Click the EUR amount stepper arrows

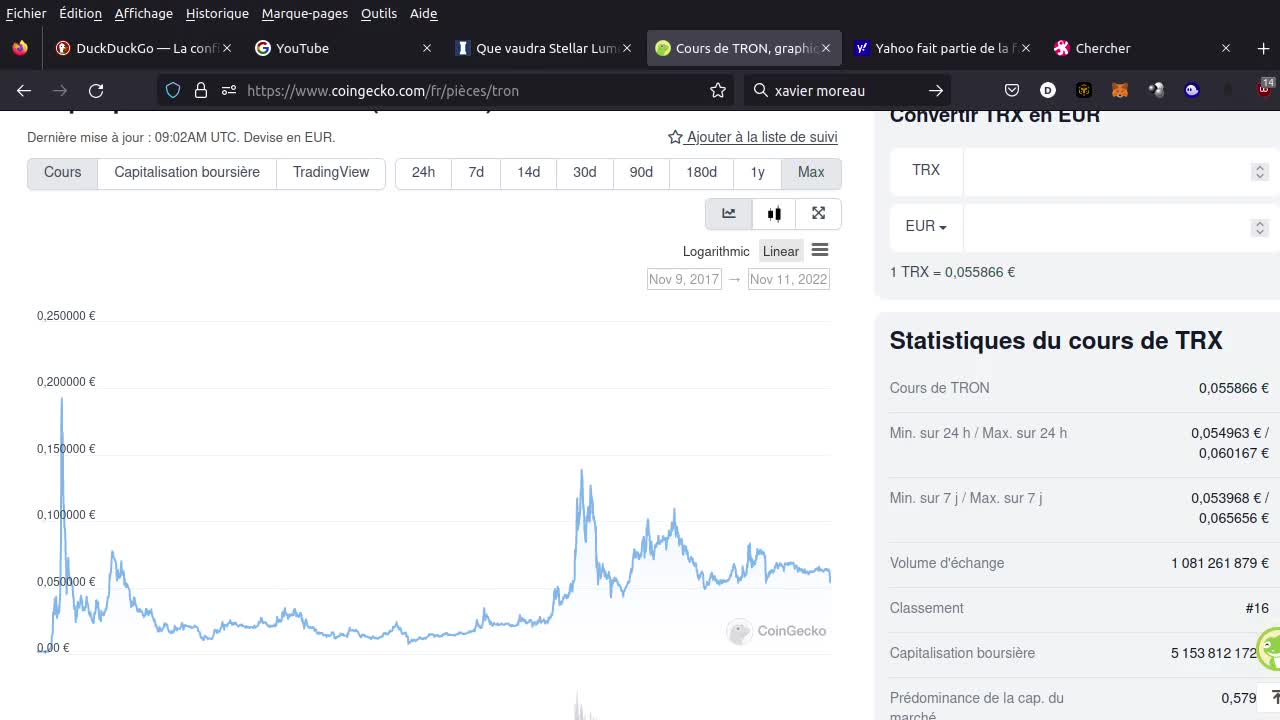[x=1260, y=228]
